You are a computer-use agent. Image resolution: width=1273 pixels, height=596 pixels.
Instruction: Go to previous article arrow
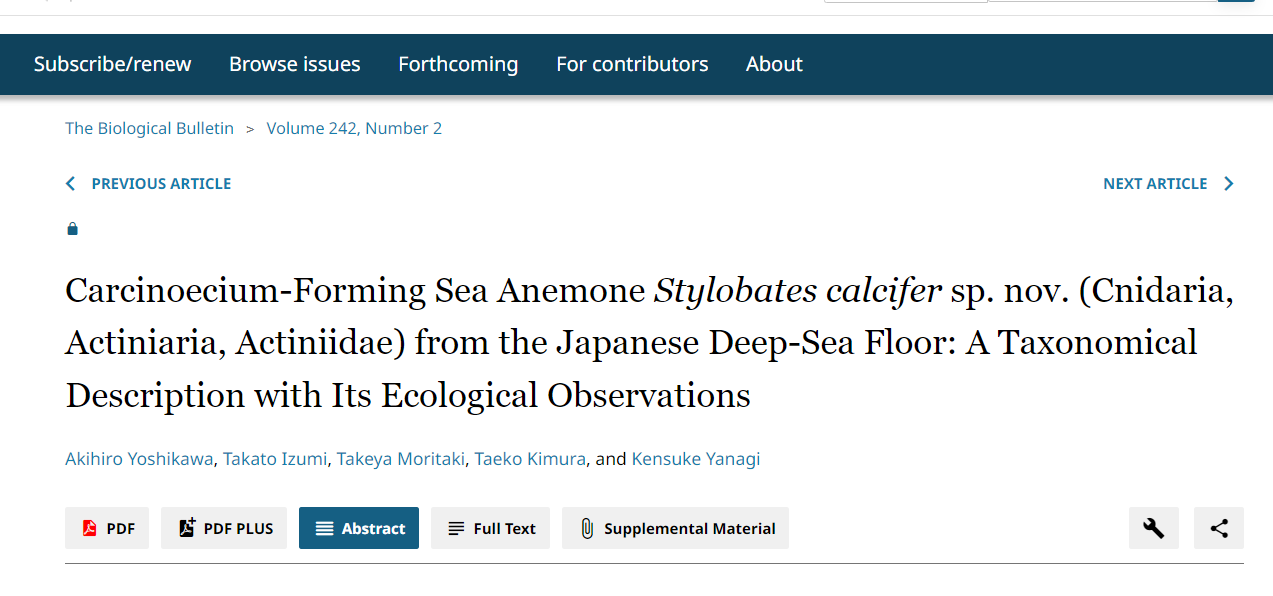point(71,183)
